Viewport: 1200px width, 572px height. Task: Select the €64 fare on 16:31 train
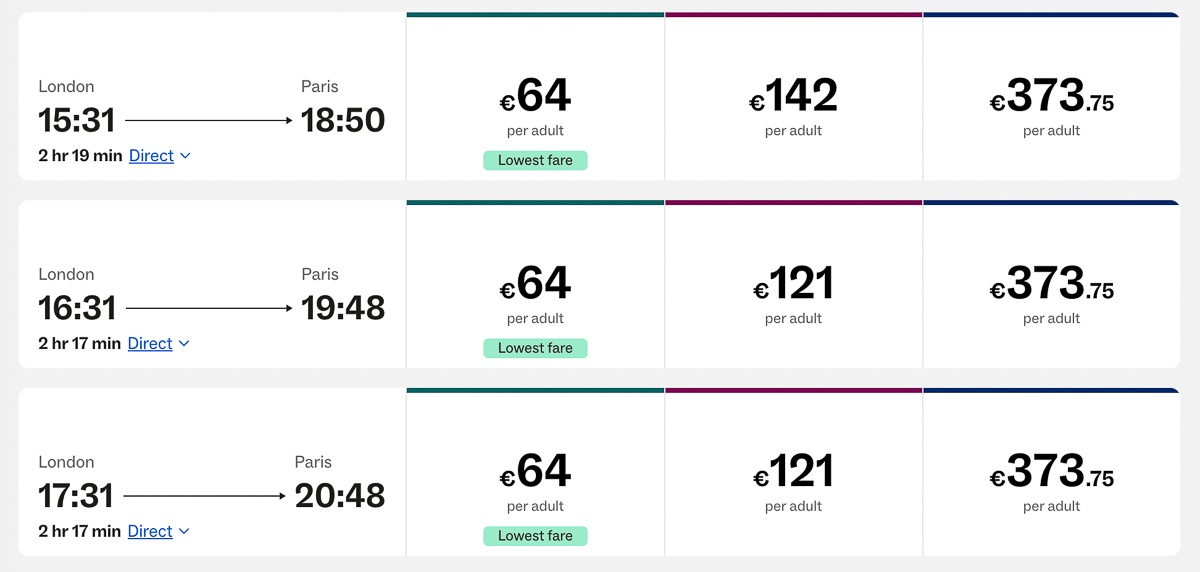(535, 285)
